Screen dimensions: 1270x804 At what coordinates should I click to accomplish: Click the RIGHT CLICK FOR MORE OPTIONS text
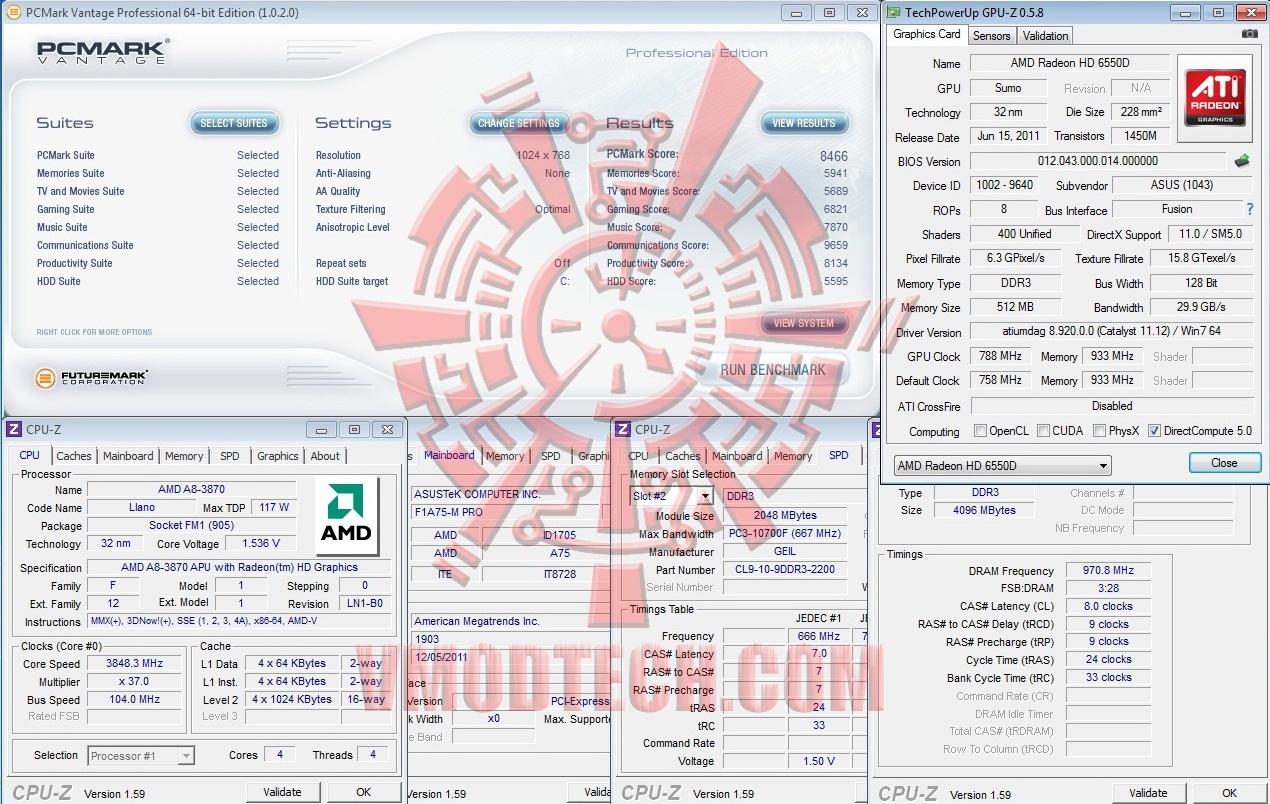pyautogui.click(x=94, y=332)
